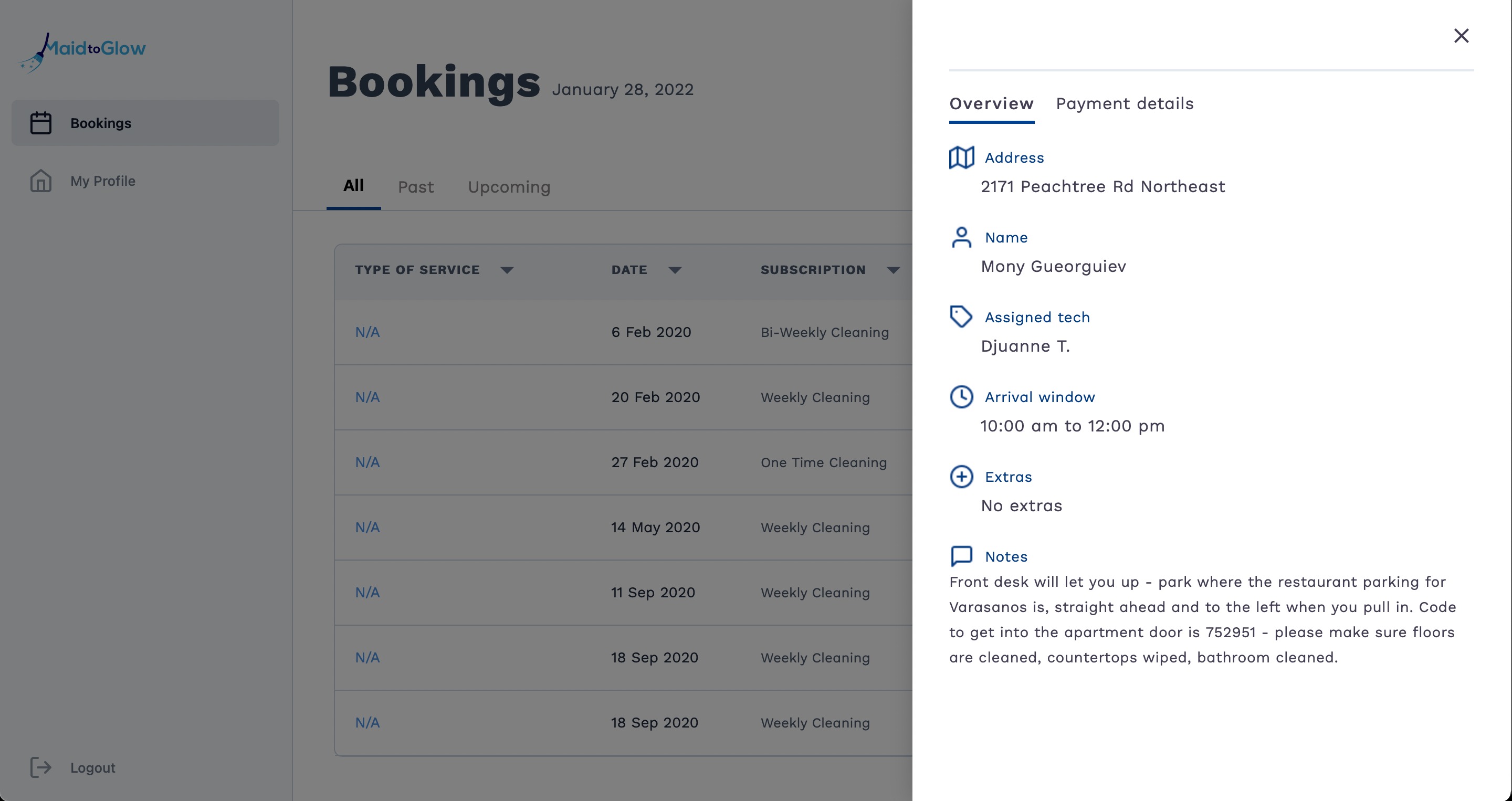This screenshot has height=801, width=1512.
Task: Click the 27 Feb 2020 date cell
Action: pyautogui.click(x=655, y=462)
